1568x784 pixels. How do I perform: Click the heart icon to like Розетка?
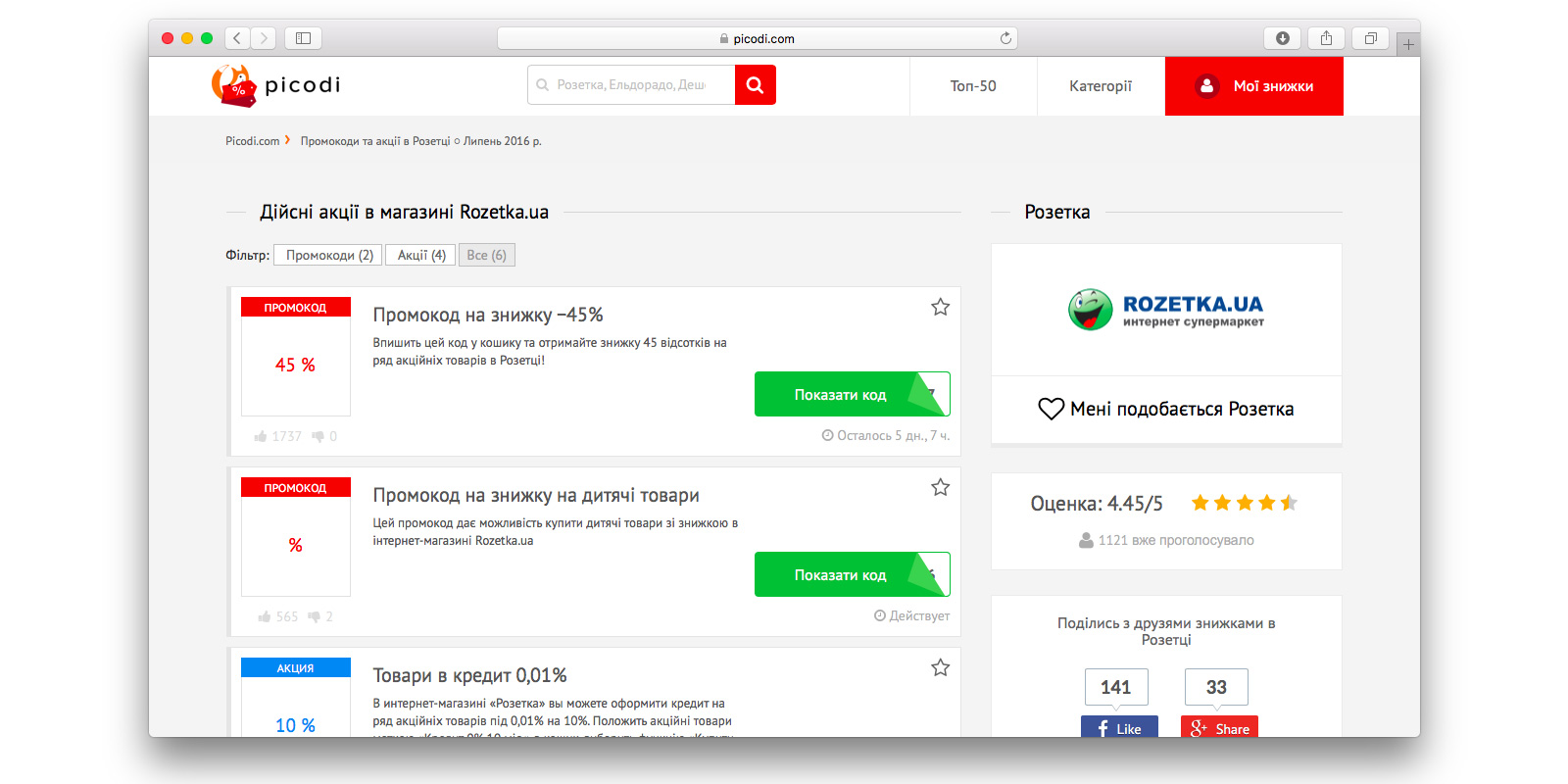pos(1051,409)
